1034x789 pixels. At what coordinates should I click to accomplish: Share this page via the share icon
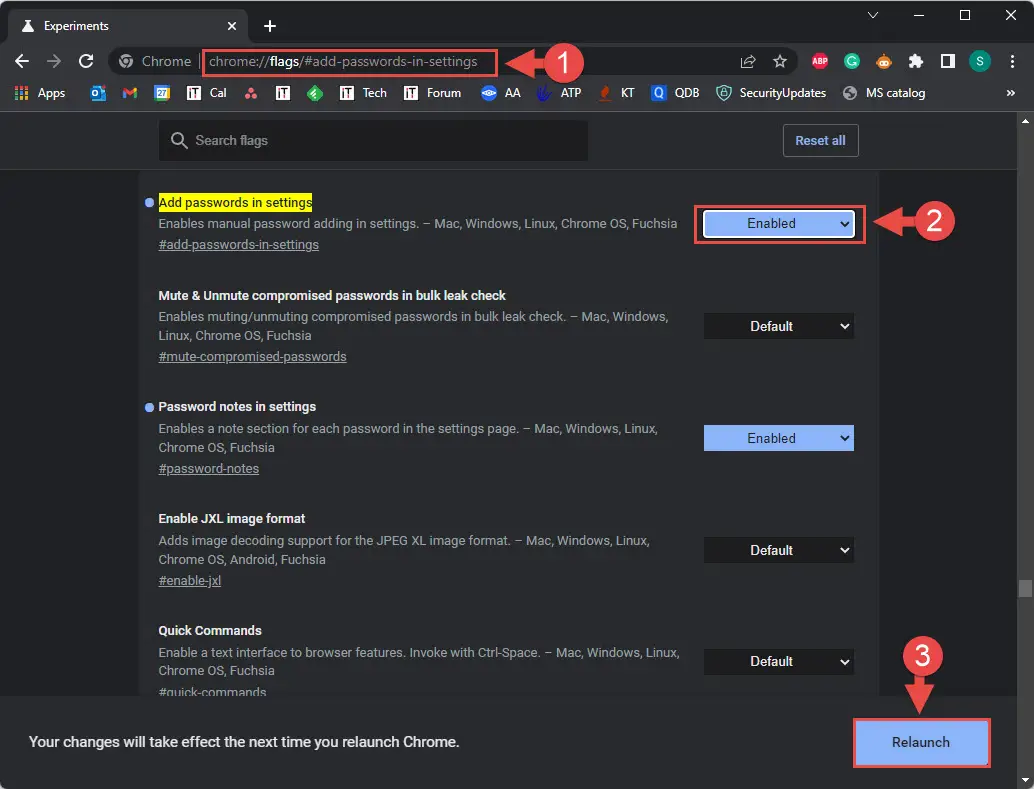point(748,61)
